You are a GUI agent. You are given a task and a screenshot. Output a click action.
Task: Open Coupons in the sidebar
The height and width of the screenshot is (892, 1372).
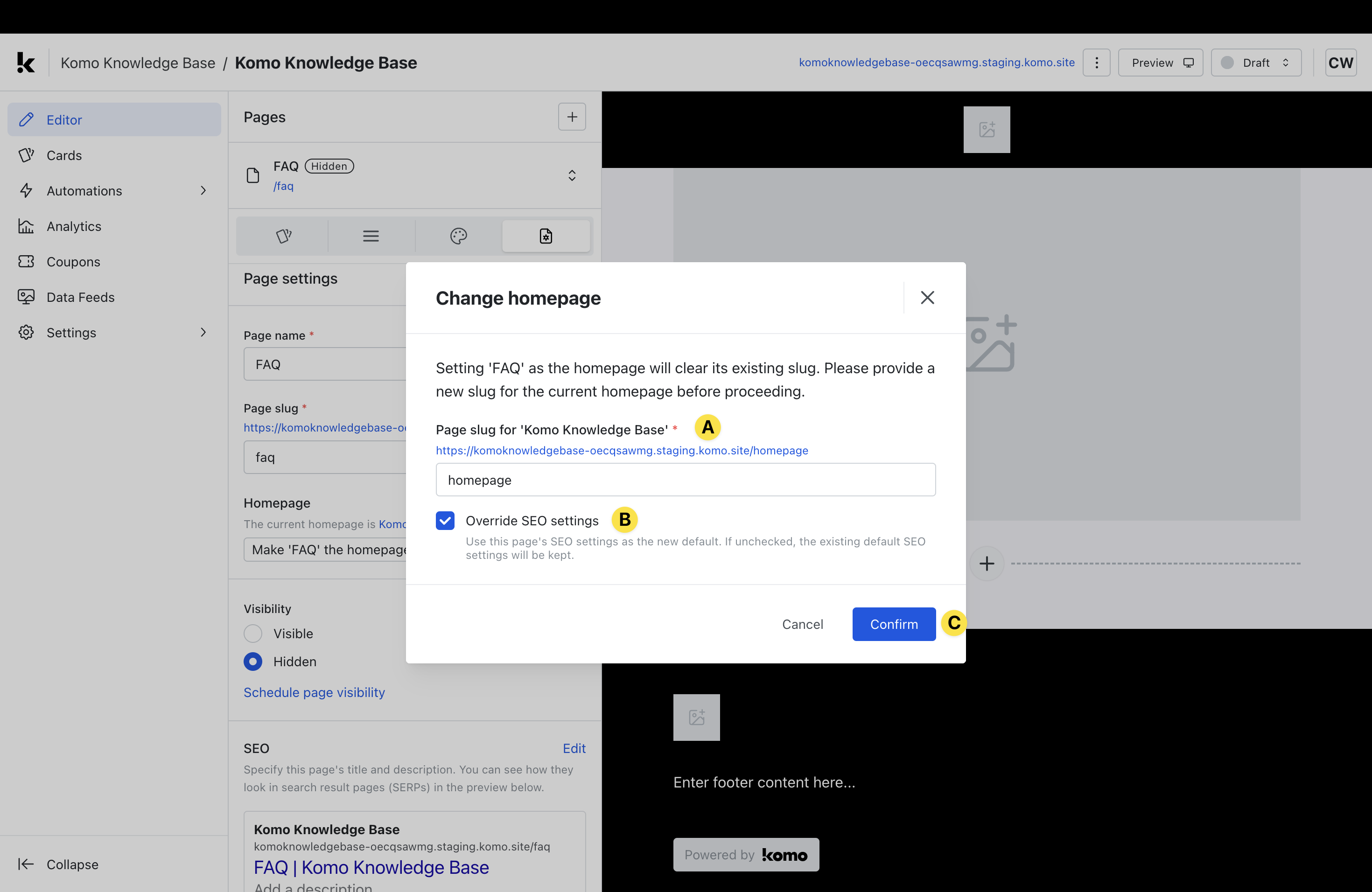tap(73, 262)
